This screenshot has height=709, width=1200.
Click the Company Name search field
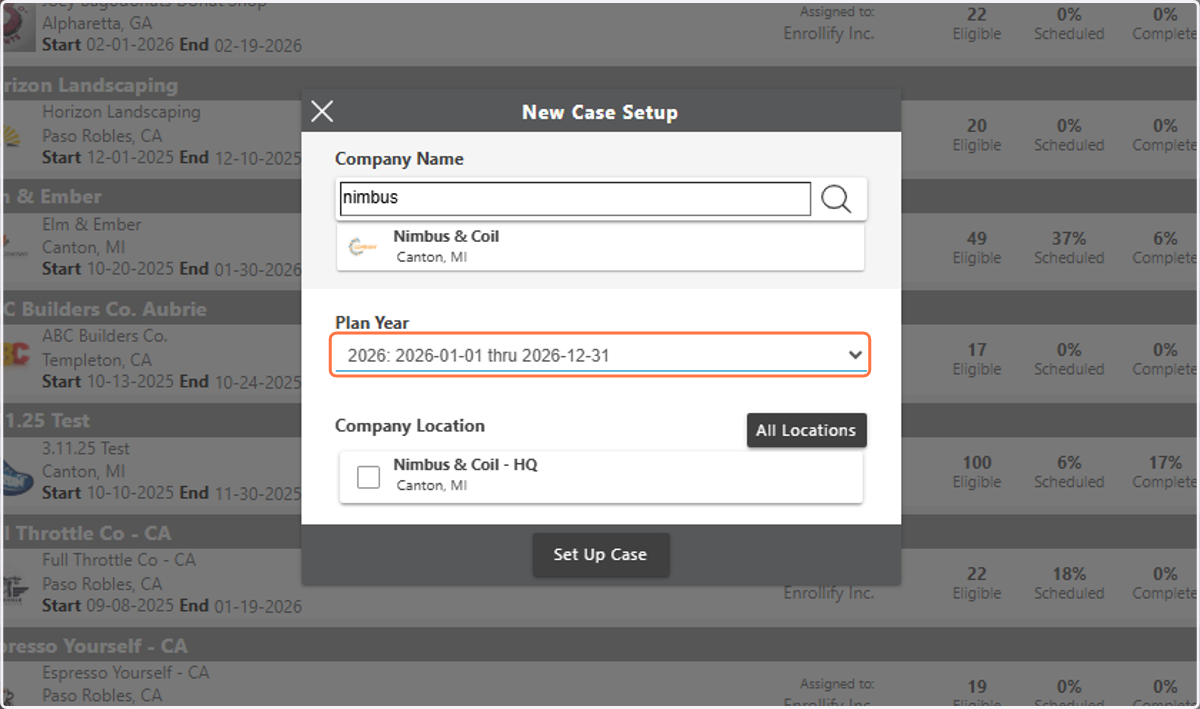point(575,198)
